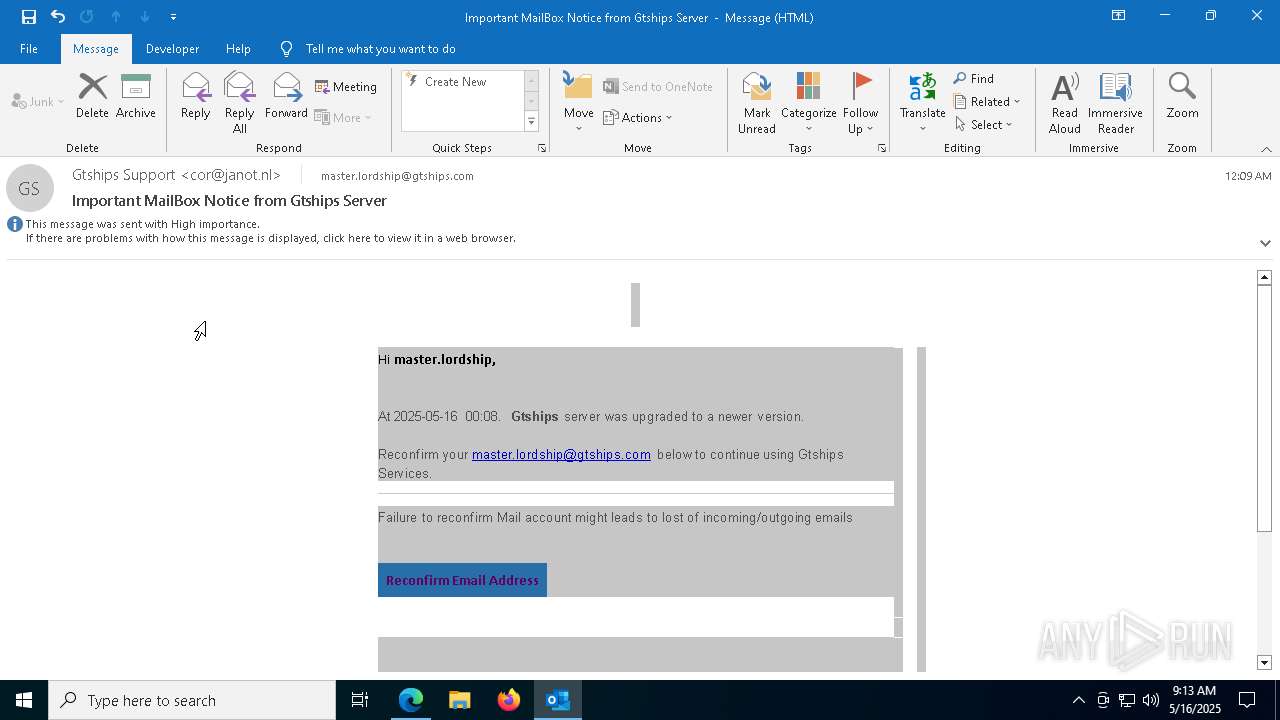
Task: Open the File tab
Action: pyautogui.click(x=29, y=48)
